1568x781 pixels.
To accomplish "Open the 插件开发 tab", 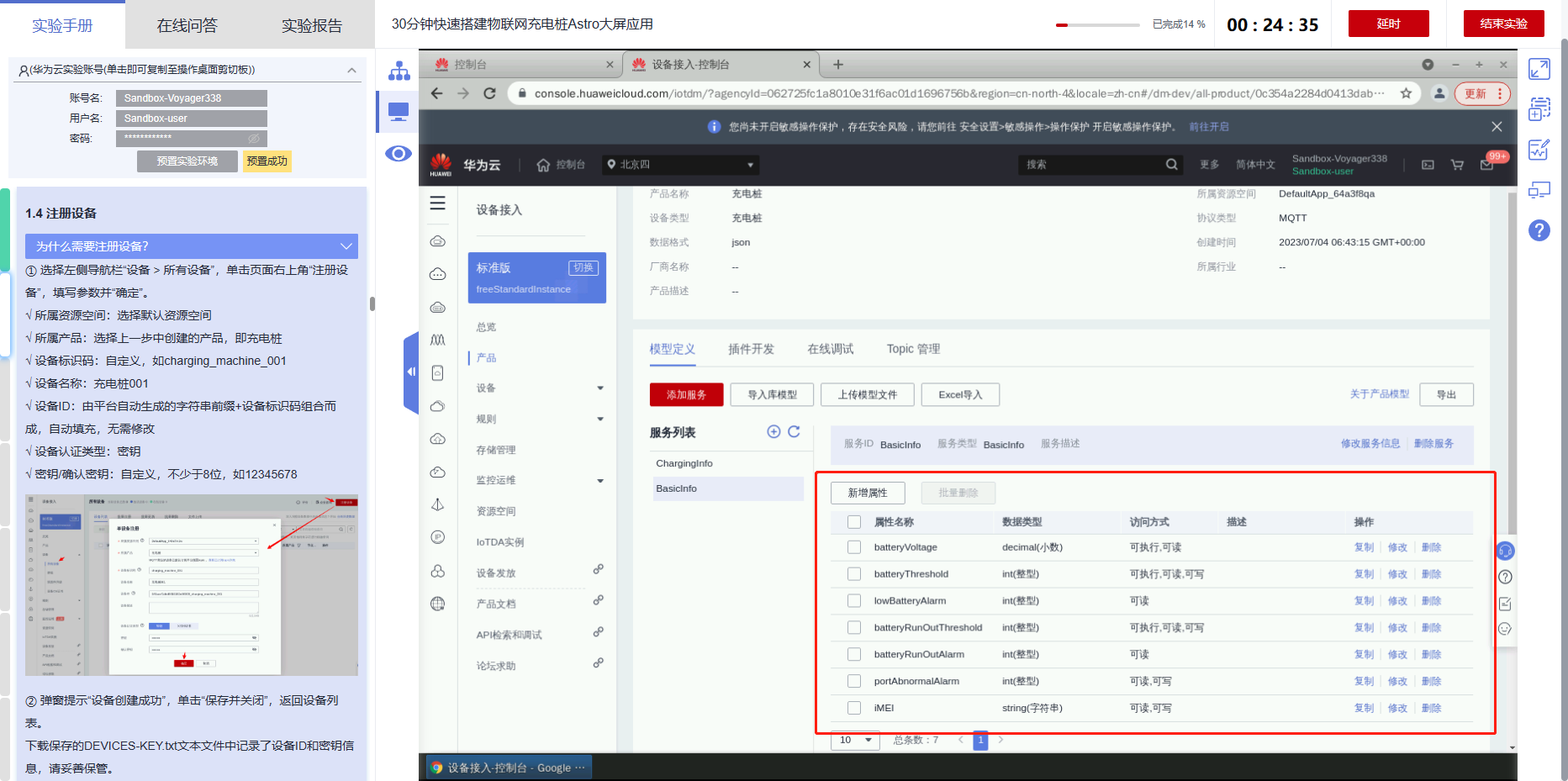I will click(751, 349).
